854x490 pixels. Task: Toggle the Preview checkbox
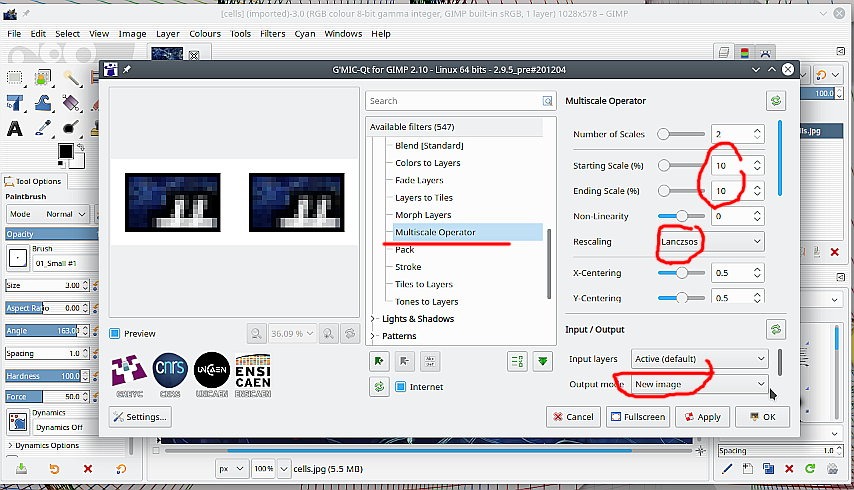click(x=116, y=334)
